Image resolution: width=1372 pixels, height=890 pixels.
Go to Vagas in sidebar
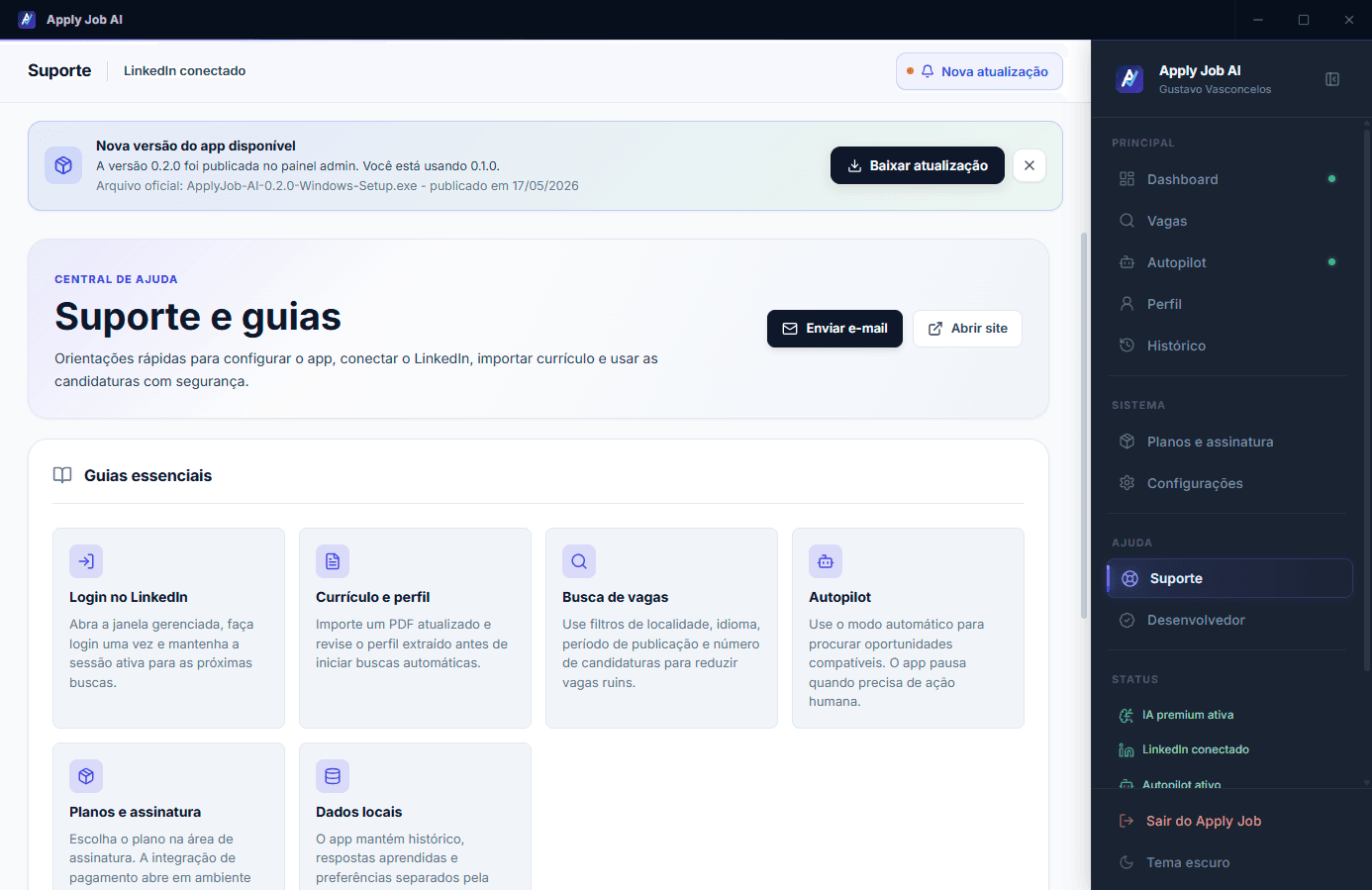1228,221
